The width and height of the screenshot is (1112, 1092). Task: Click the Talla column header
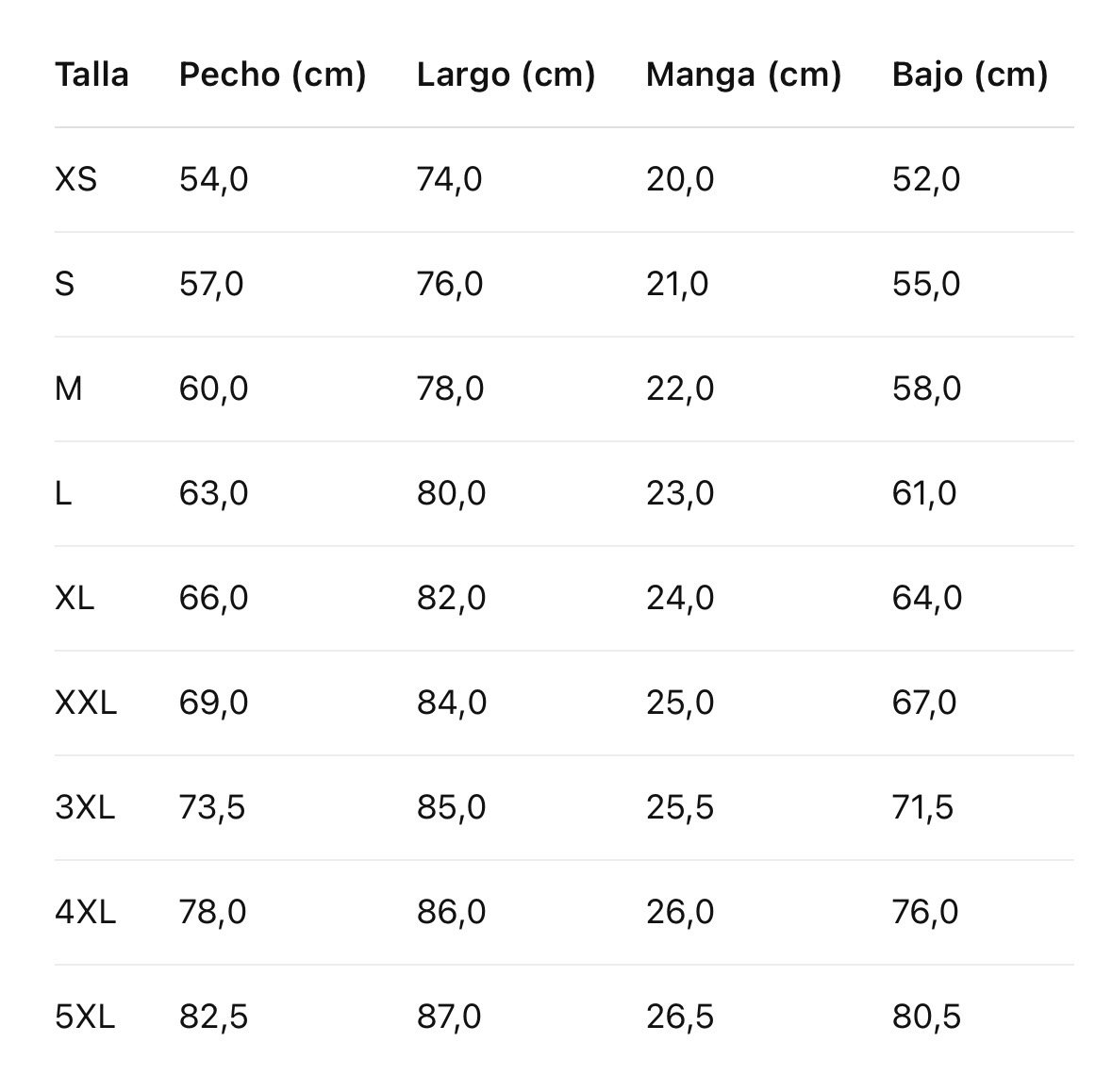(x=91, y=74)
